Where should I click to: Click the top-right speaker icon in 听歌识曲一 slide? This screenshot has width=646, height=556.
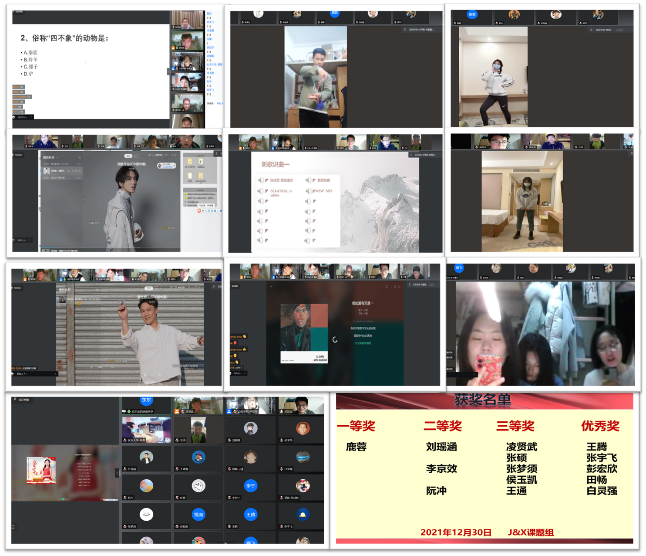309,180
